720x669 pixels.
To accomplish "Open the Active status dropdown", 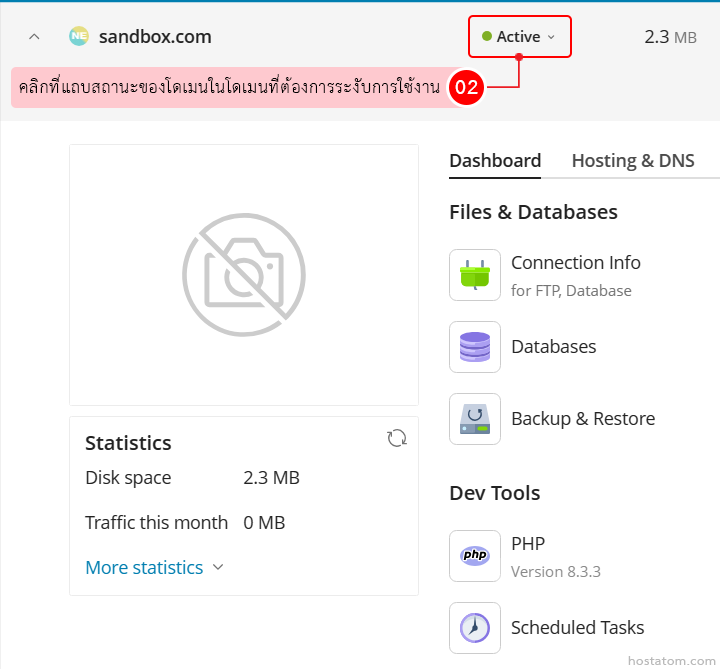I will pyautogui.click(x=519, y=37).
